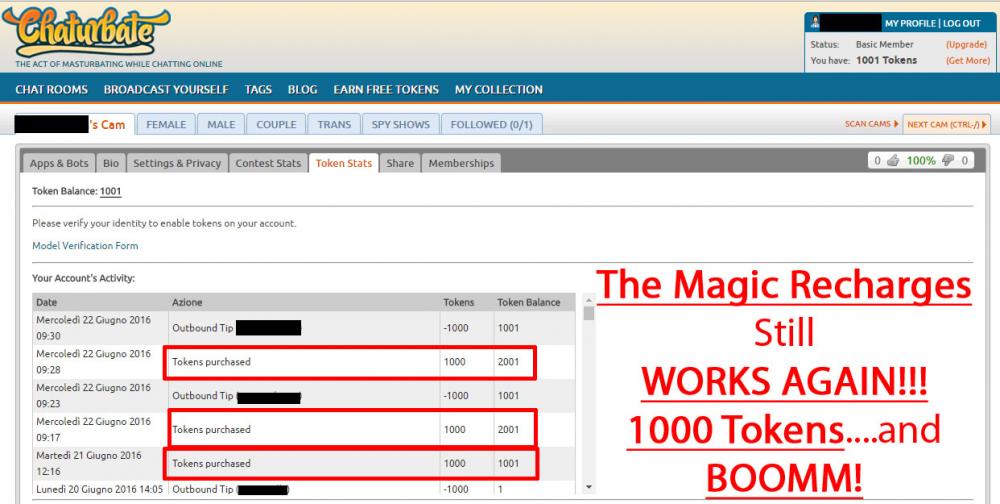Click the Martedì 21 Giugno 2016 12:16 date
1000x504 pixels.
click(89, 463)
